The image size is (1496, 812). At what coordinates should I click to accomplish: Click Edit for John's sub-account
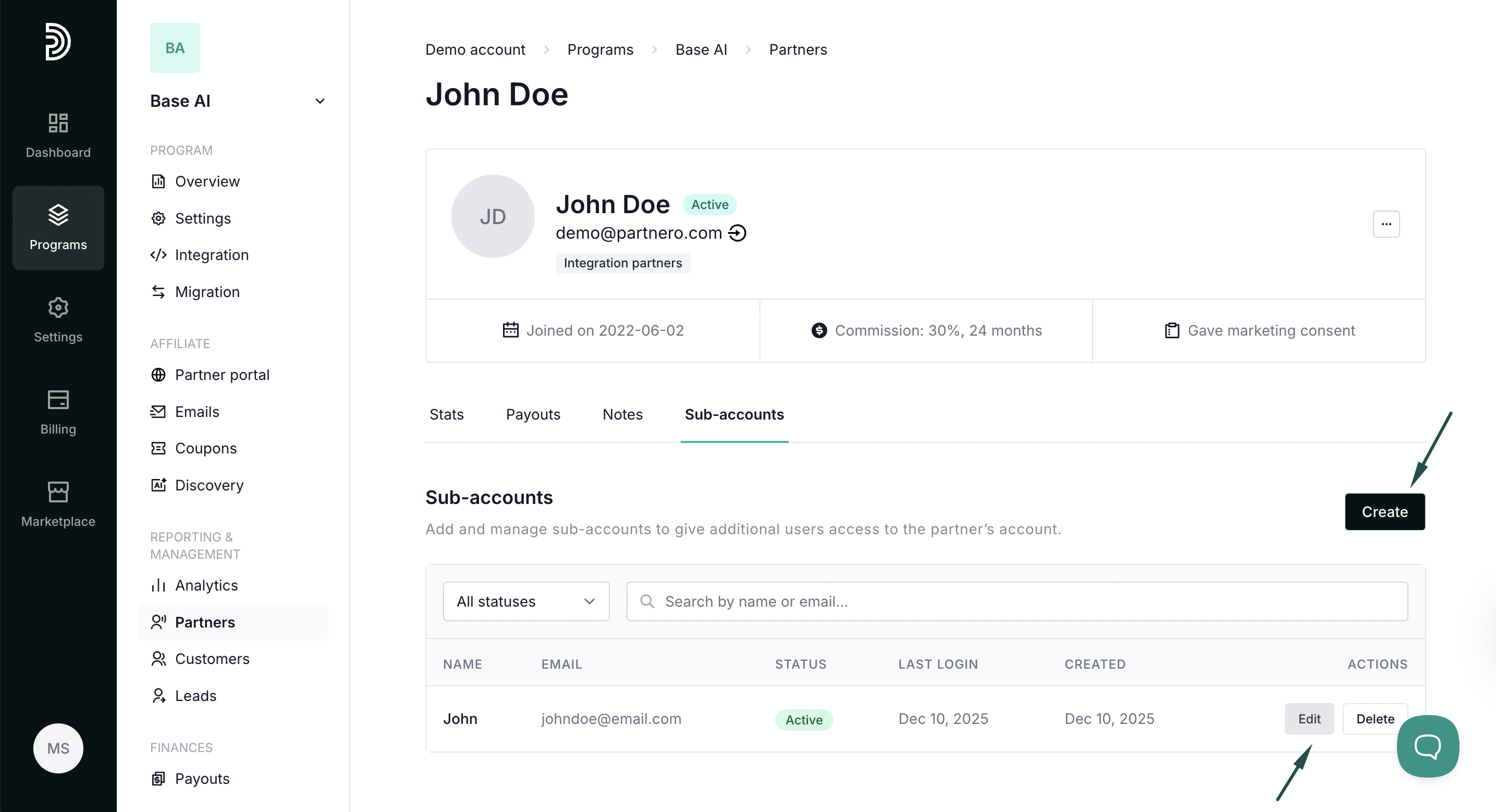pyautogui.click(x=1308, y=719)
